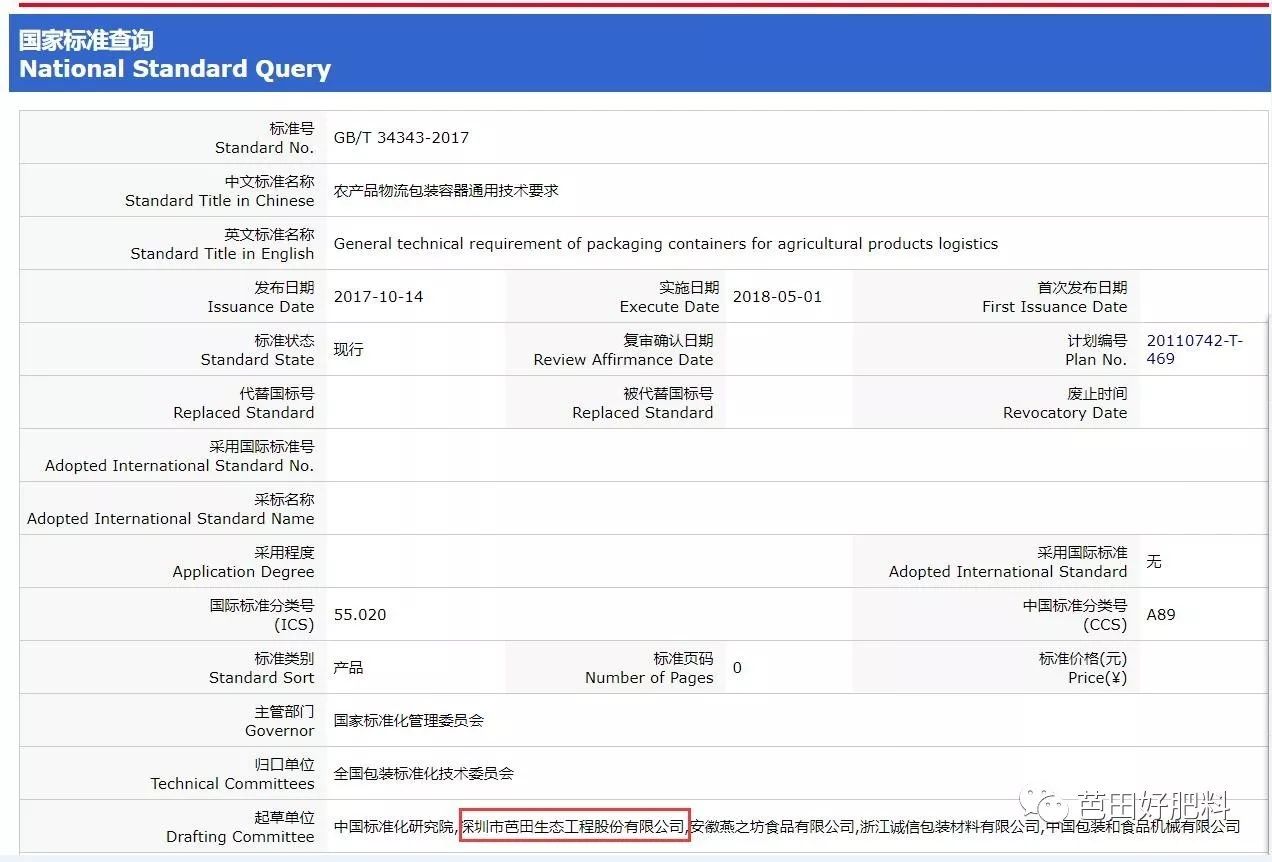Click the Adopted International Standard value 无

tap(1154, 561)
